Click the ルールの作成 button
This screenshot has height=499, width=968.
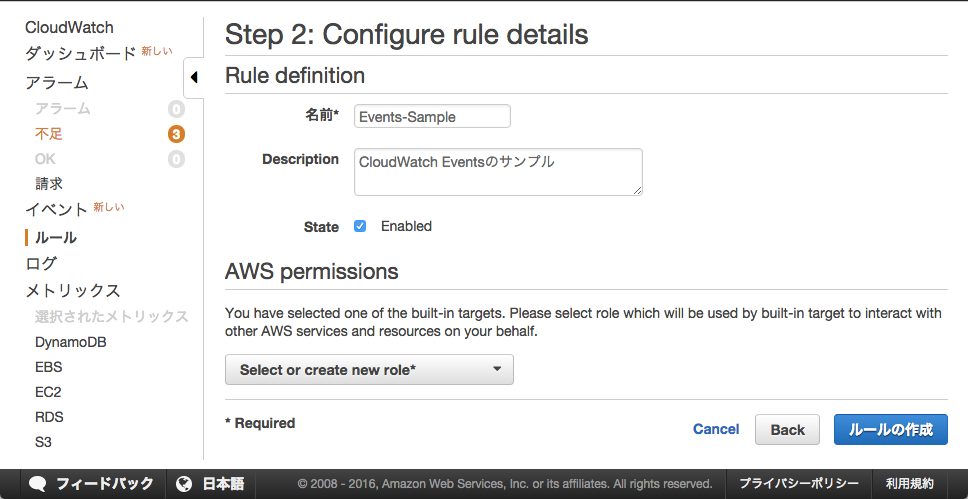[890, 430]
